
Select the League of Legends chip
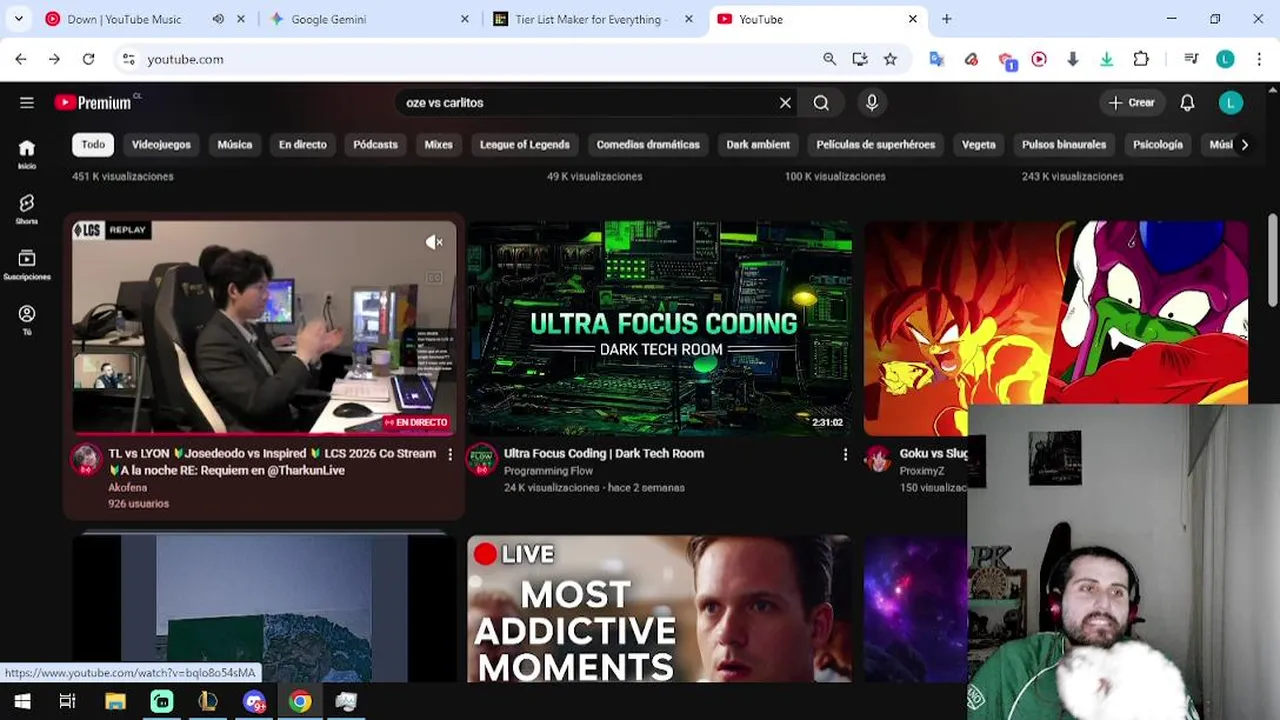coord(525,144)
